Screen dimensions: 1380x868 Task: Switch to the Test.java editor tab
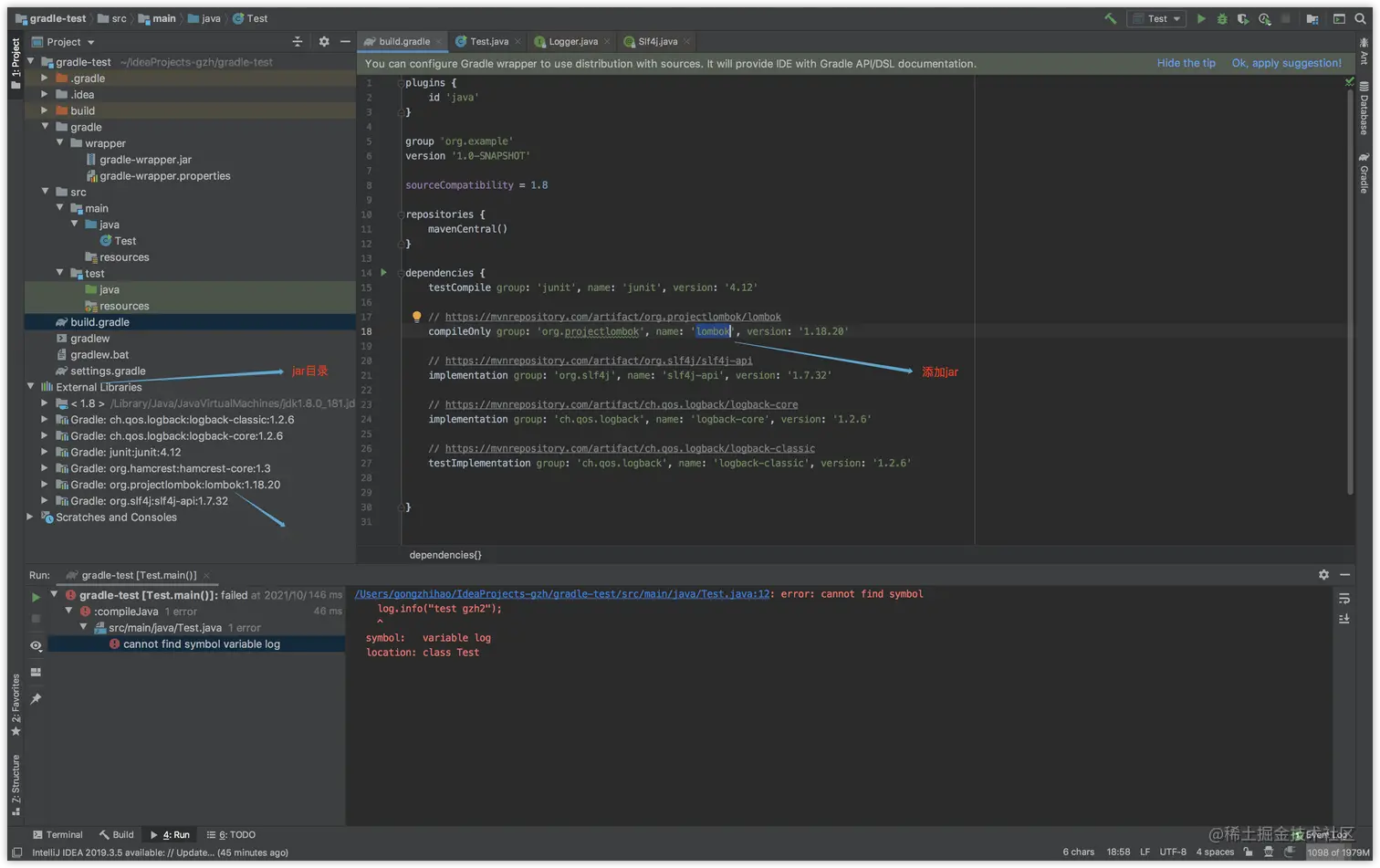(x=487, y=42)
